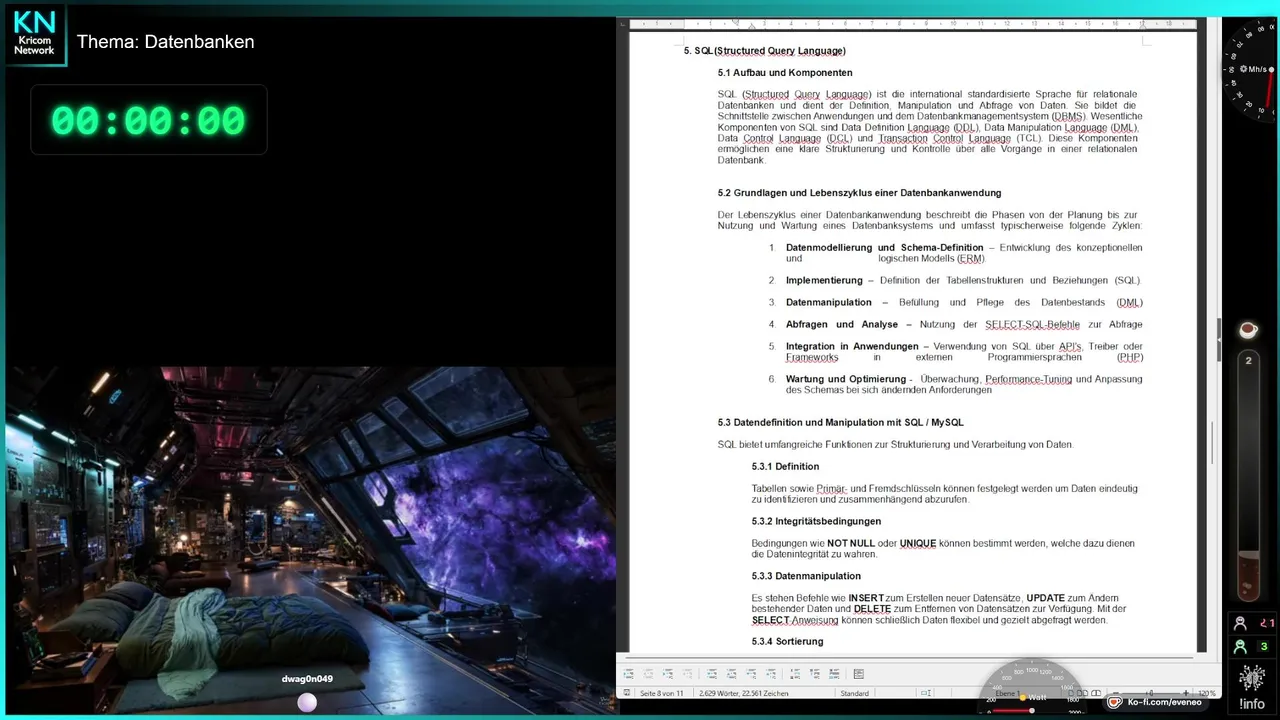Click the zoom out minus button
1280x720 pixels.
1117,693
